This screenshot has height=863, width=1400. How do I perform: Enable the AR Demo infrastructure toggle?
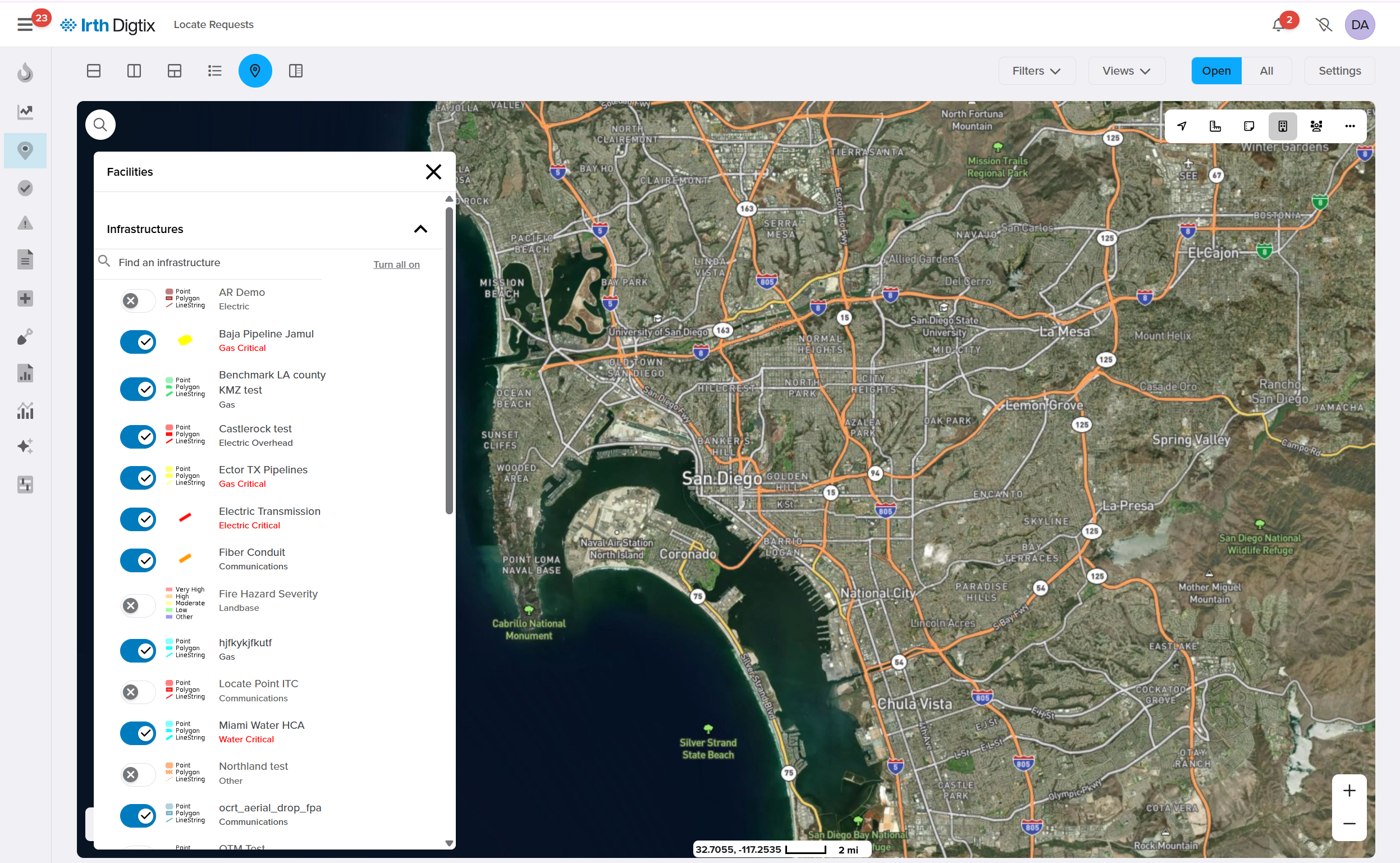pyautogui.click(x=138, y=301)
